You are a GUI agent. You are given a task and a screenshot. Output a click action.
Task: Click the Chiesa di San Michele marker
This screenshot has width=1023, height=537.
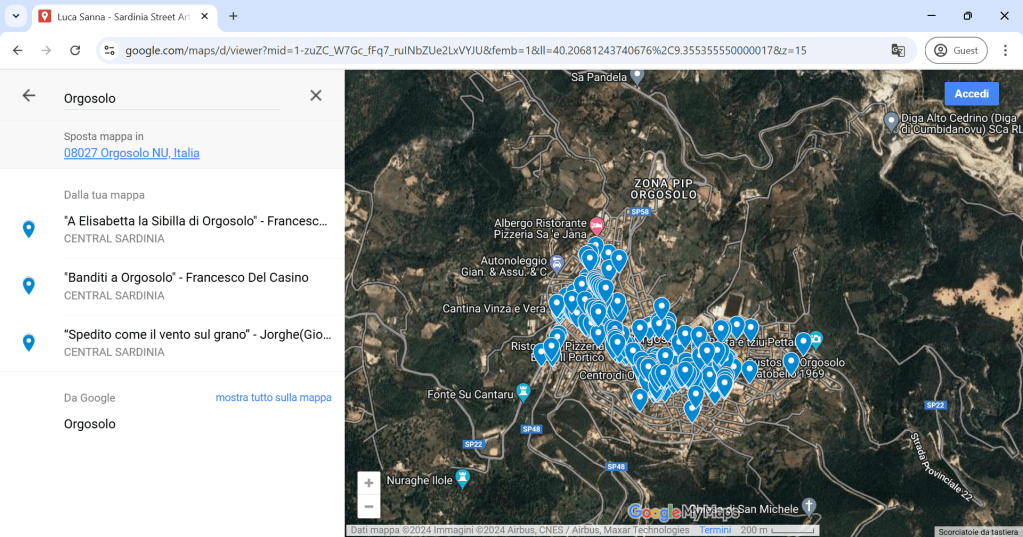[x=809, y=506]
